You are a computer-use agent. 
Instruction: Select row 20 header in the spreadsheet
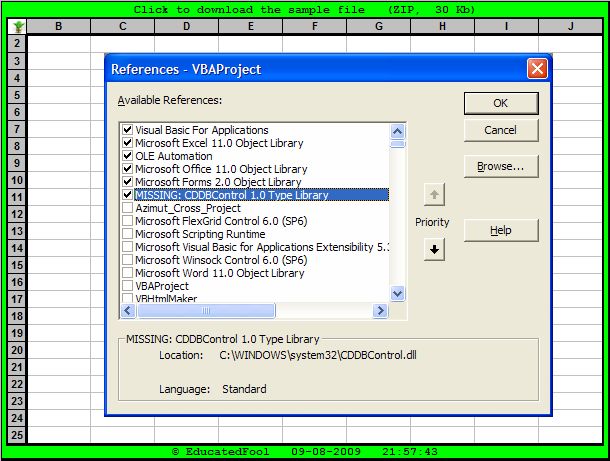[17, 350]
